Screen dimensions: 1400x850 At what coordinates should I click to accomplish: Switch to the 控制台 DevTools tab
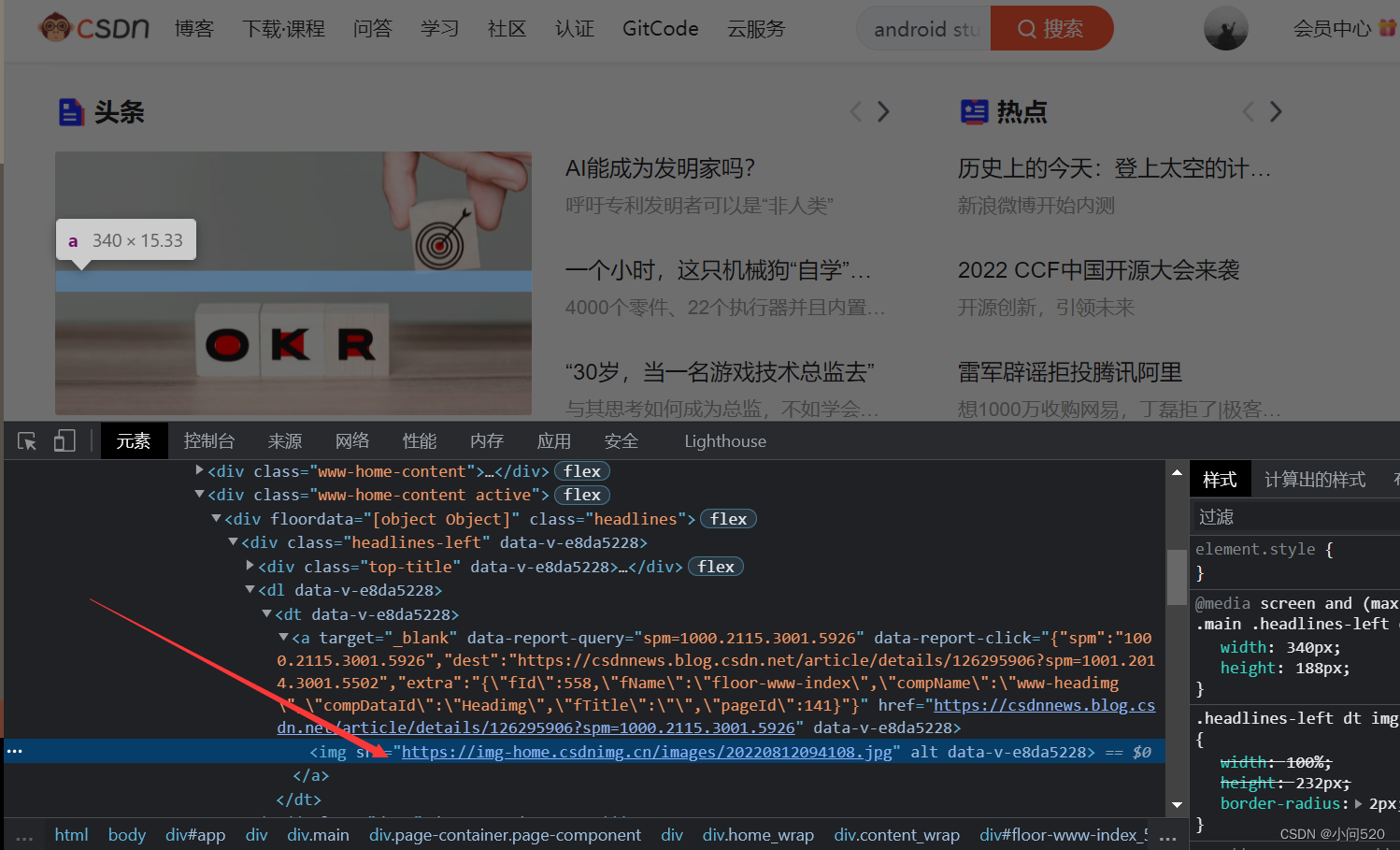pos(209,441)
